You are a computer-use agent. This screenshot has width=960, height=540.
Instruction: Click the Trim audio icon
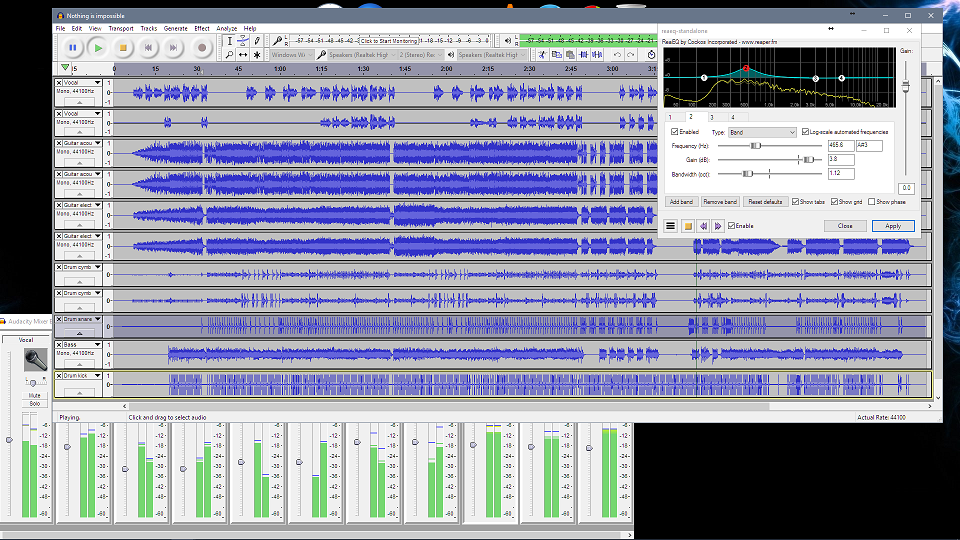coord(583,54)
